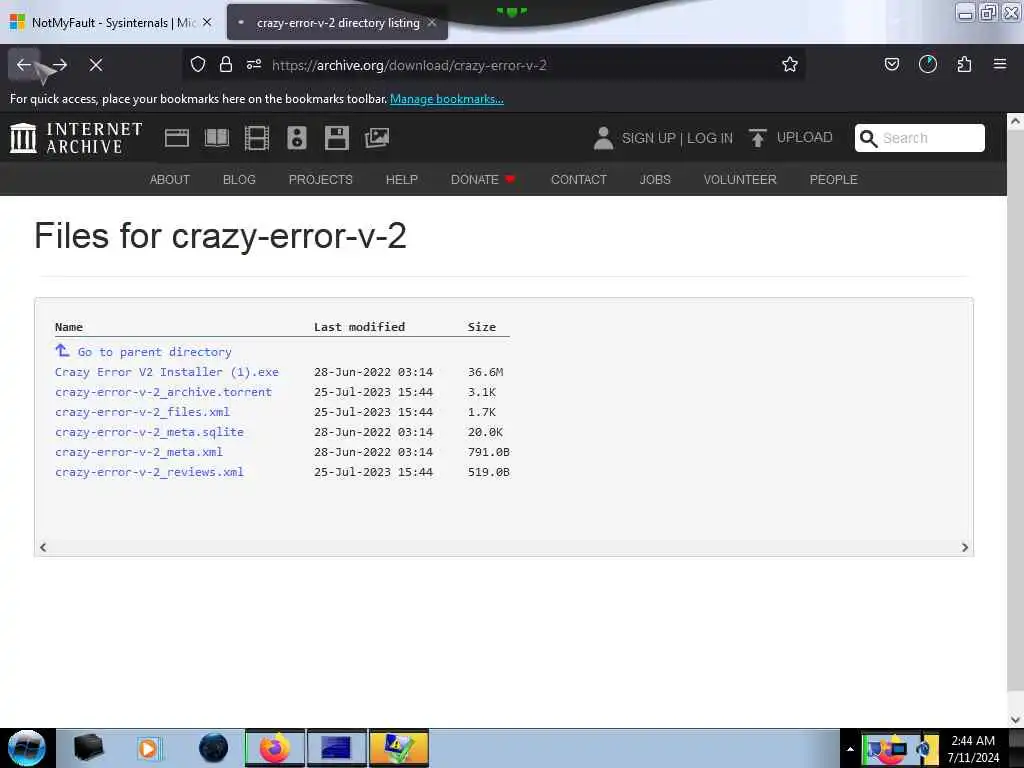Open the Software floppy disk icon

click(x=337, y=138)
